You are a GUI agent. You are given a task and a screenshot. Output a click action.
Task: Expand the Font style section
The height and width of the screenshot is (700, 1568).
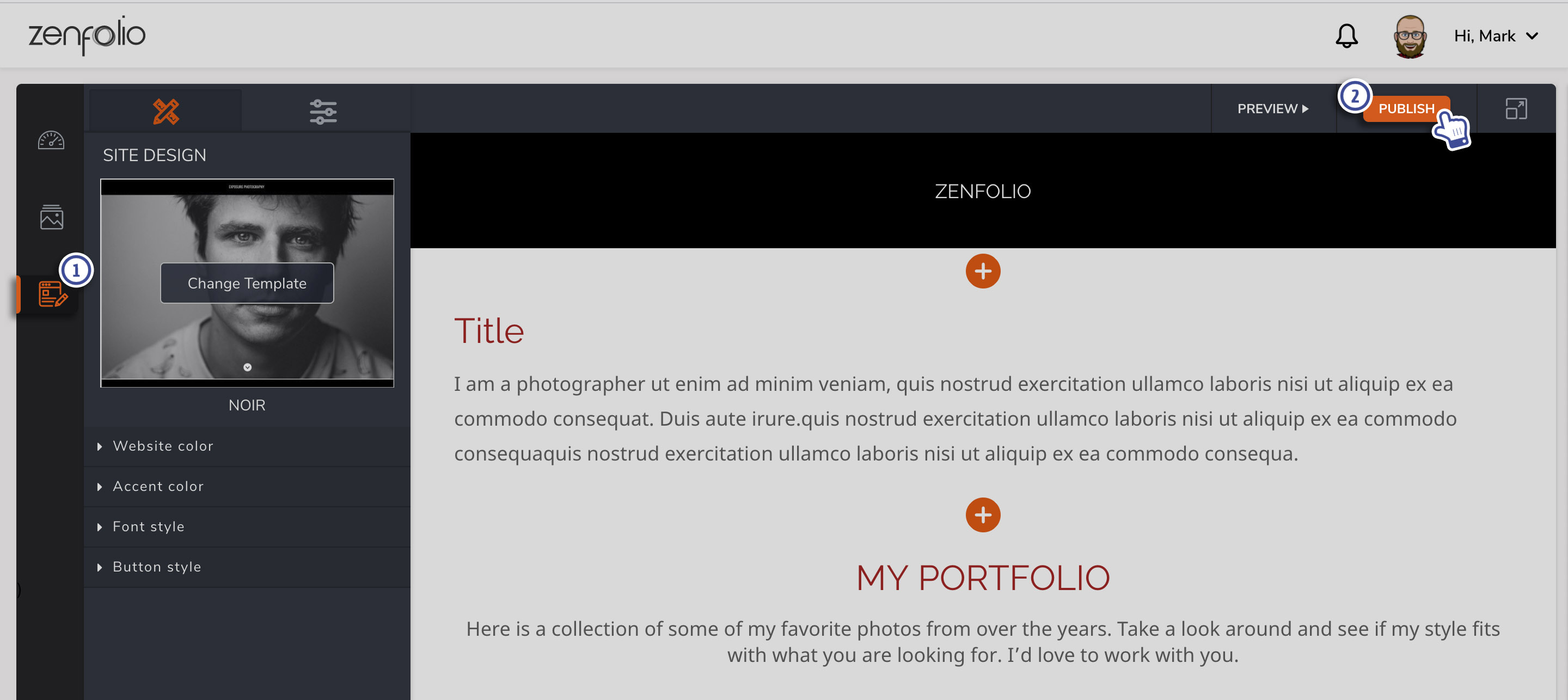(x=148, y=526)
